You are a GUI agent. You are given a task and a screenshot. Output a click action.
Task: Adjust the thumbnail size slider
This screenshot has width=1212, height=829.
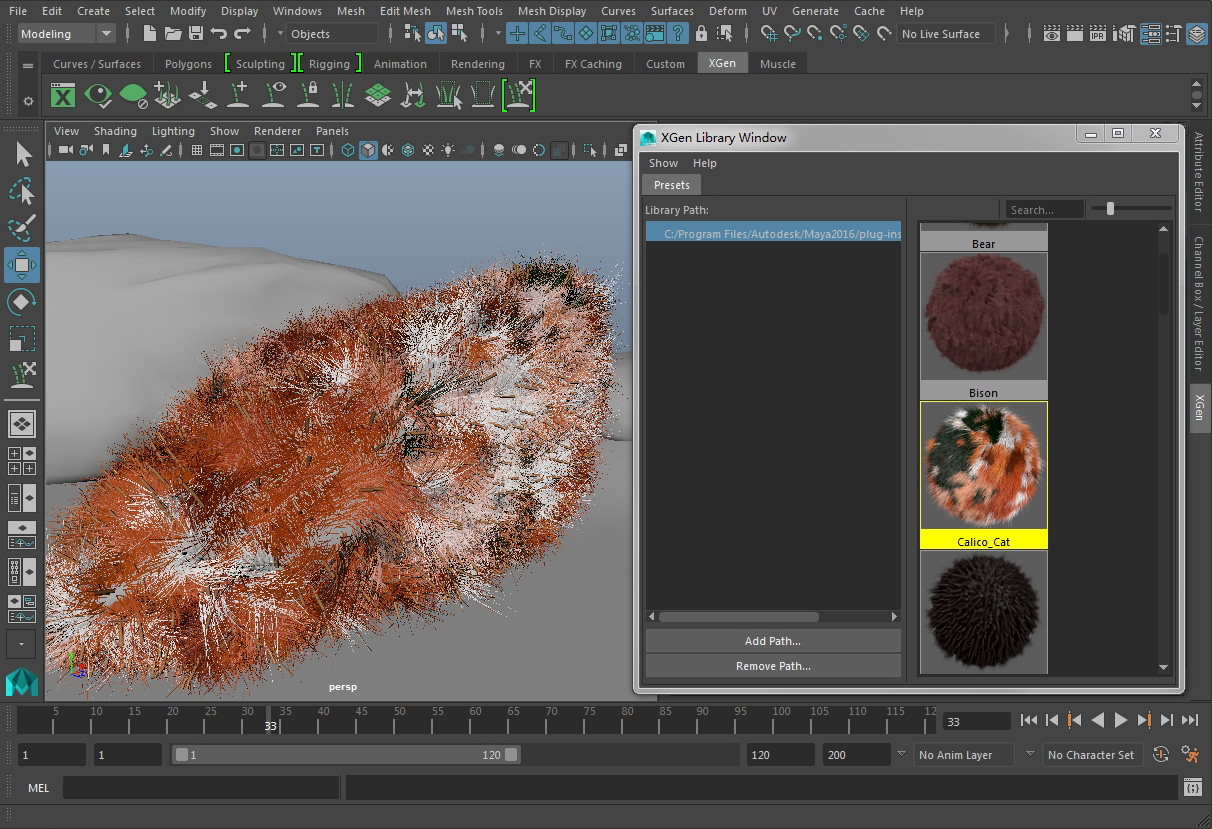click(1110, 209)
